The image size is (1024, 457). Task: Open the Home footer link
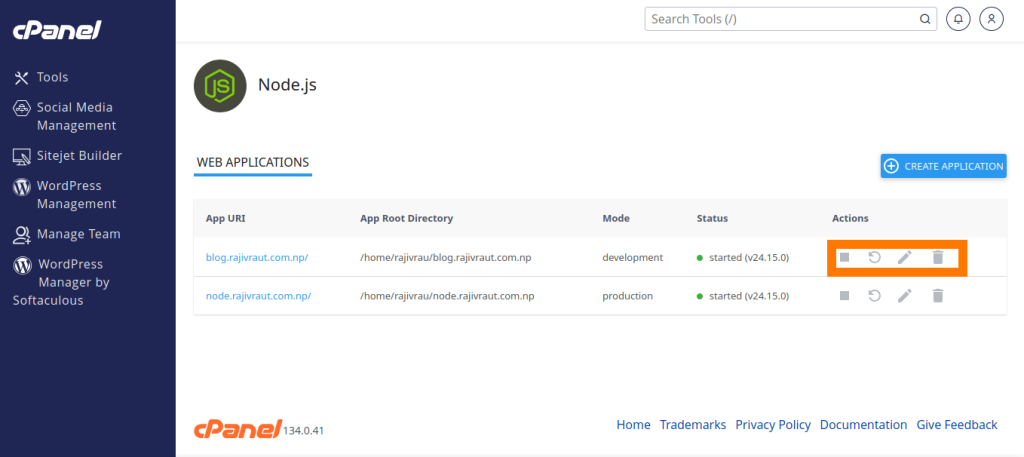(633, 425)
